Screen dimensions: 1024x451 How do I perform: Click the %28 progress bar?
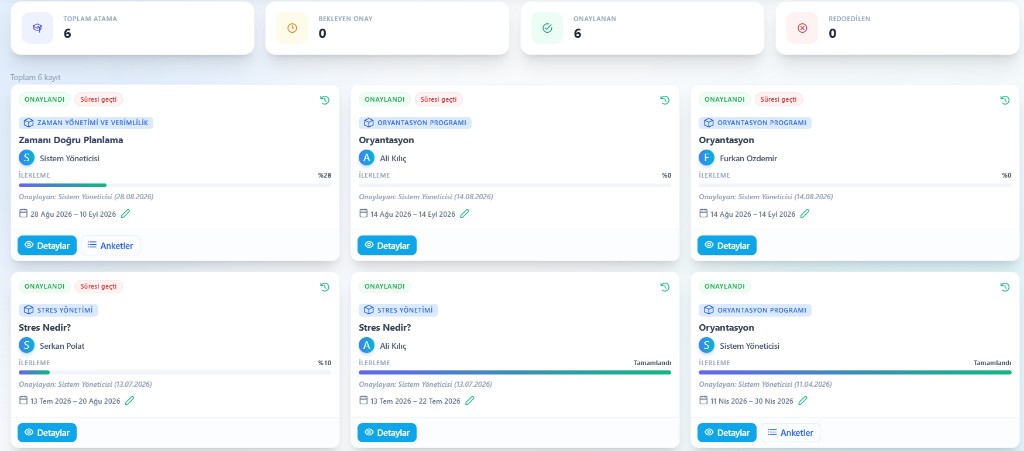pos(175,185)
